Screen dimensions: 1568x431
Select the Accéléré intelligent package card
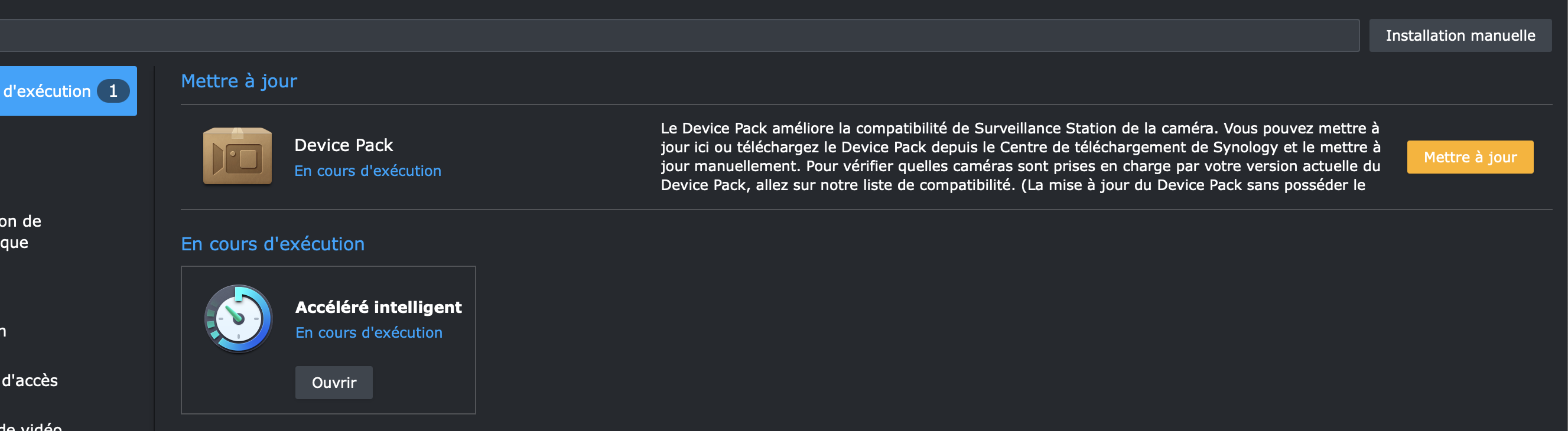point(328,340)
